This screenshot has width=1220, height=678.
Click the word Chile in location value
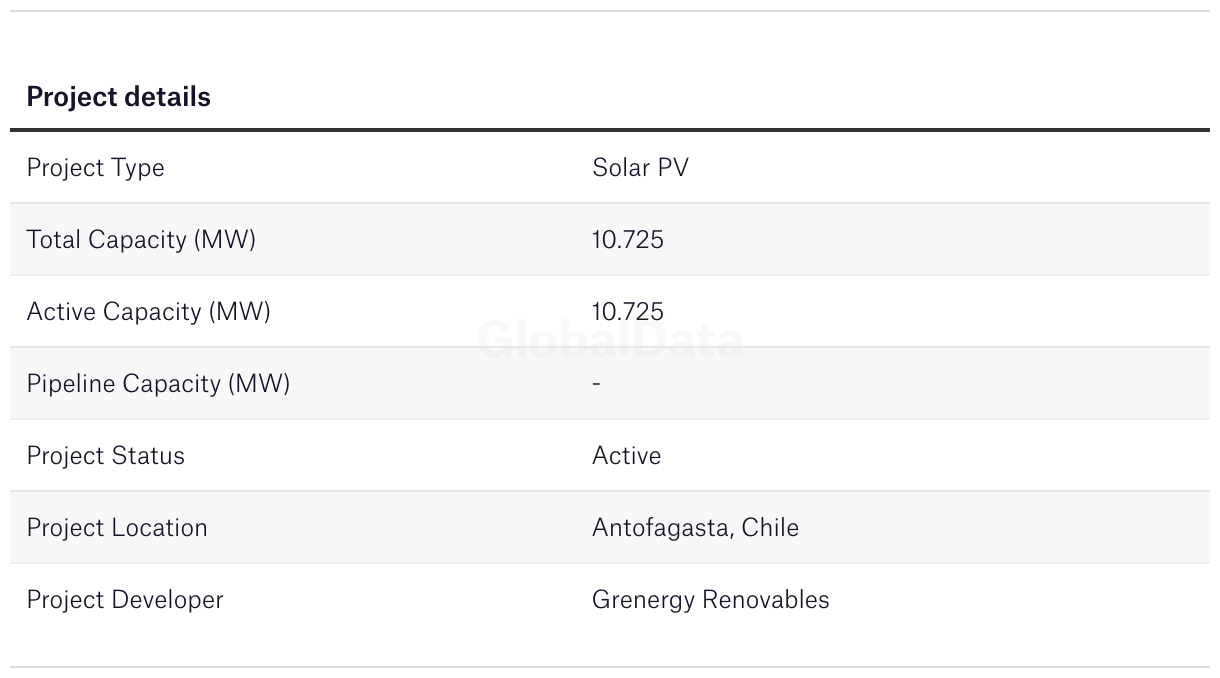click(770, 528)
